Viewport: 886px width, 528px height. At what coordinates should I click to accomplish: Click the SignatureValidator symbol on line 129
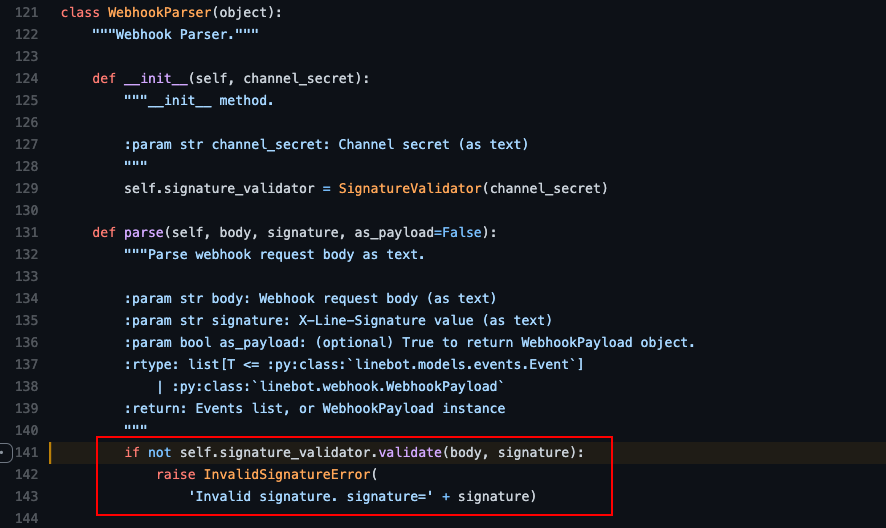pos(410,188)
